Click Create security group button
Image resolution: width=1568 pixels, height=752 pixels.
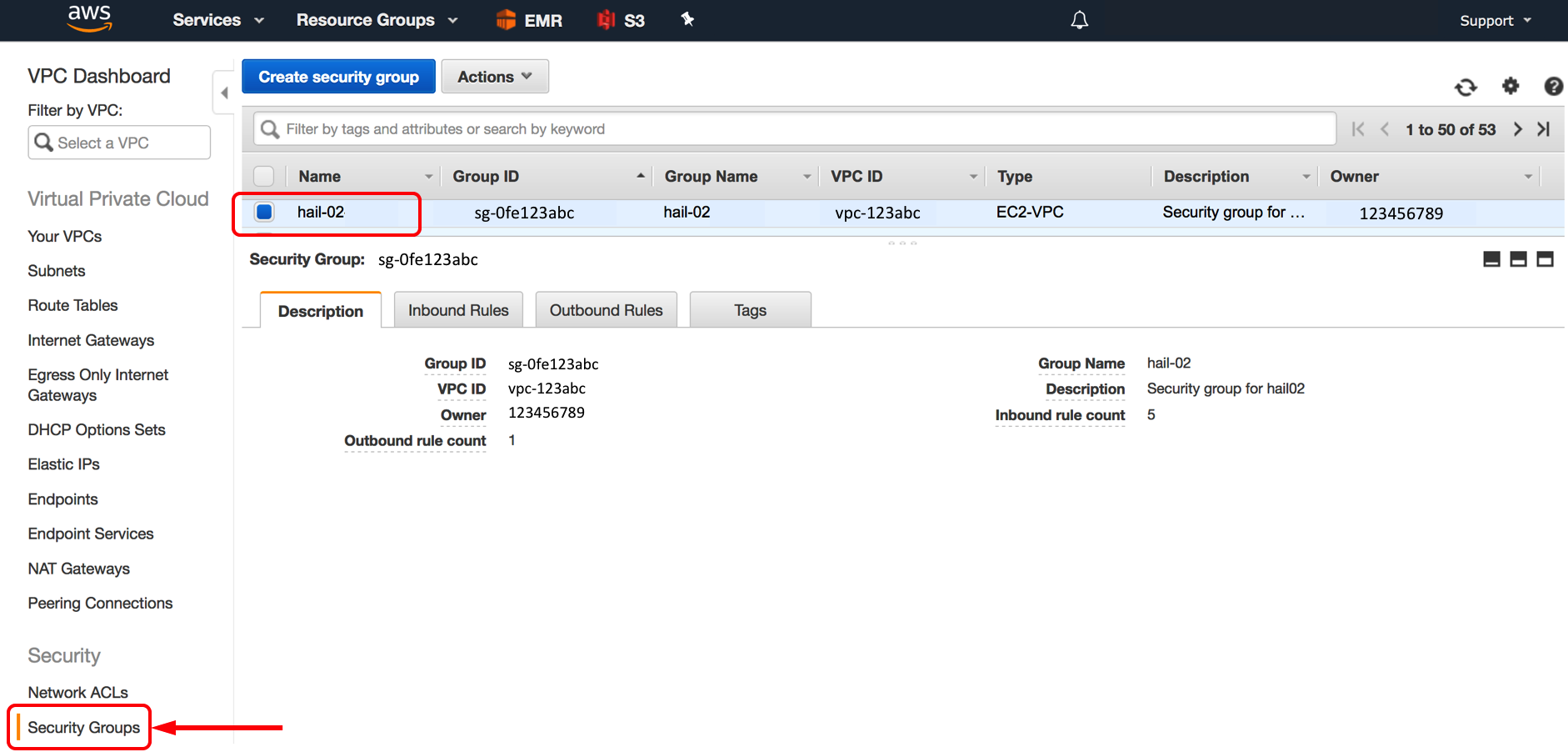coord(338,77)
